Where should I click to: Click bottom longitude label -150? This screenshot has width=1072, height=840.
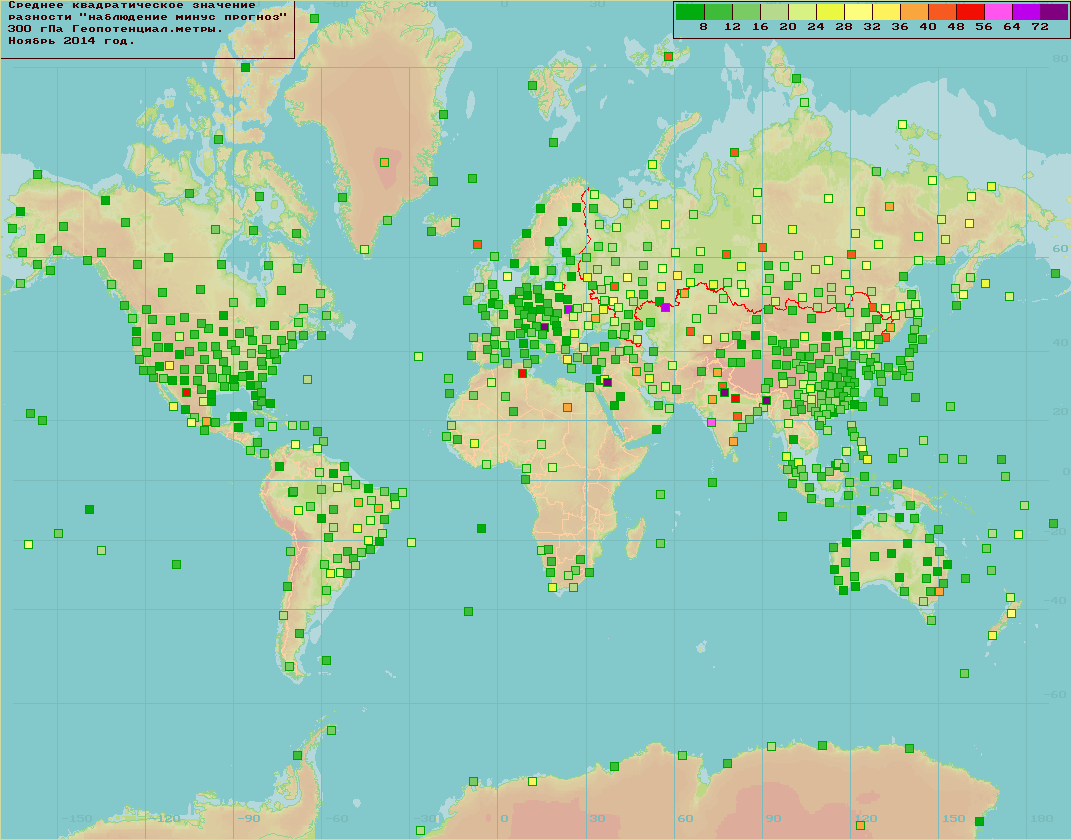[x=77, y=819]
